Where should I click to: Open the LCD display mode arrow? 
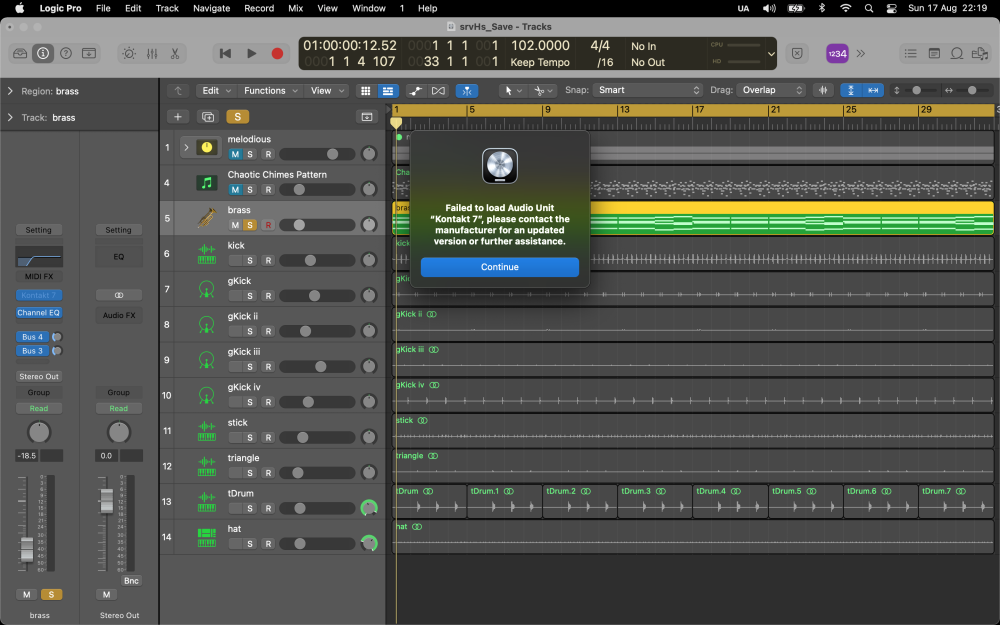click(771, 54)
